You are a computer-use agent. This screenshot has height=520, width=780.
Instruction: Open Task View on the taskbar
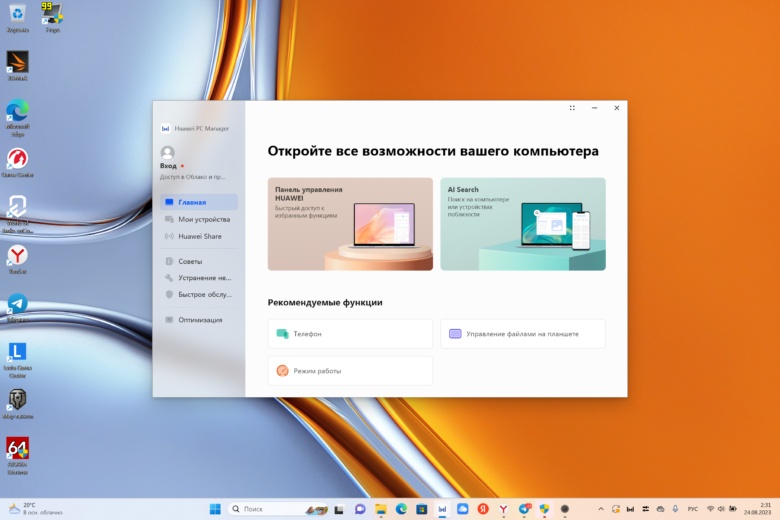click(339, 509)
